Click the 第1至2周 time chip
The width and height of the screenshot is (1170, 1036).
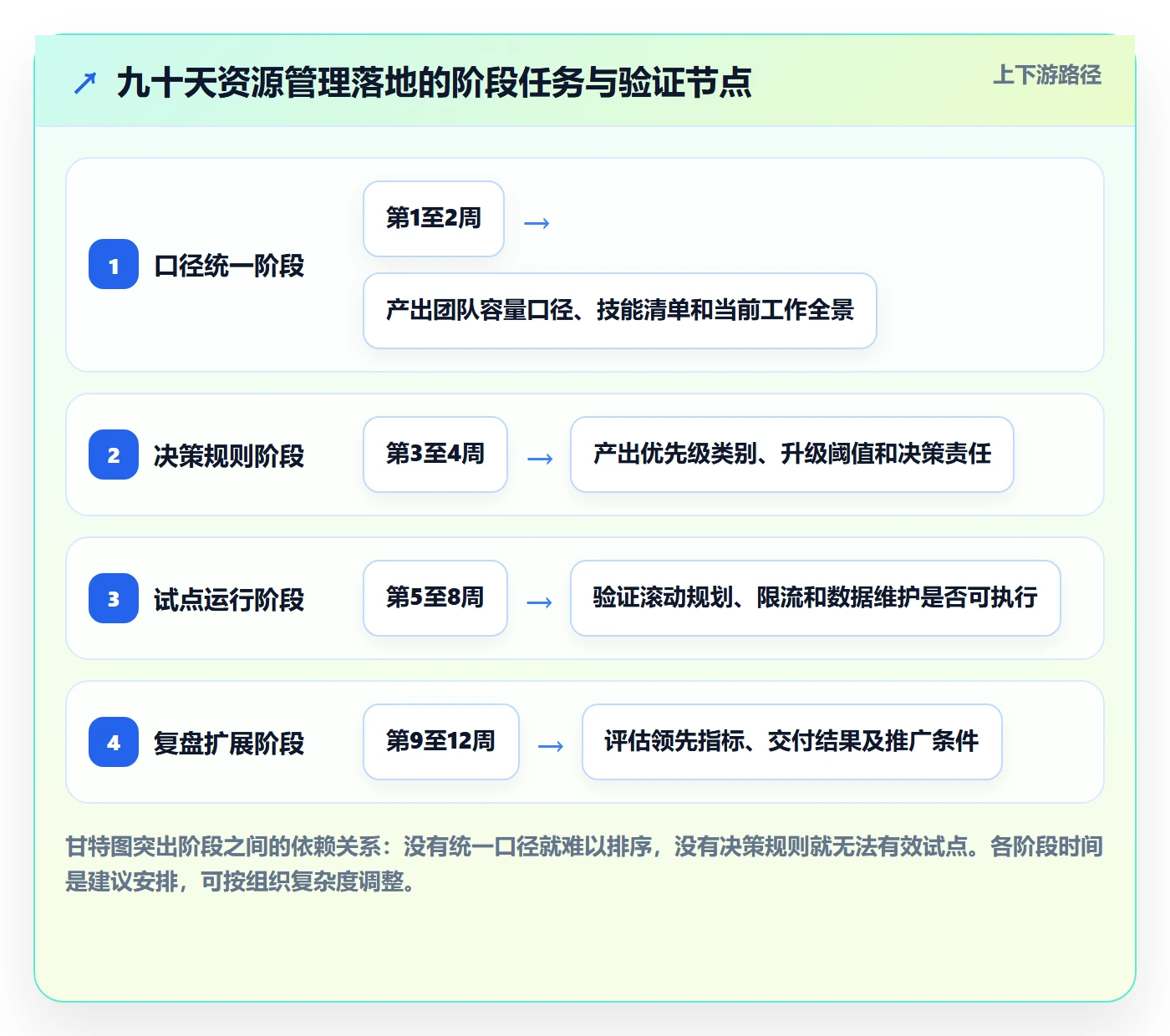tap(434, 219)
